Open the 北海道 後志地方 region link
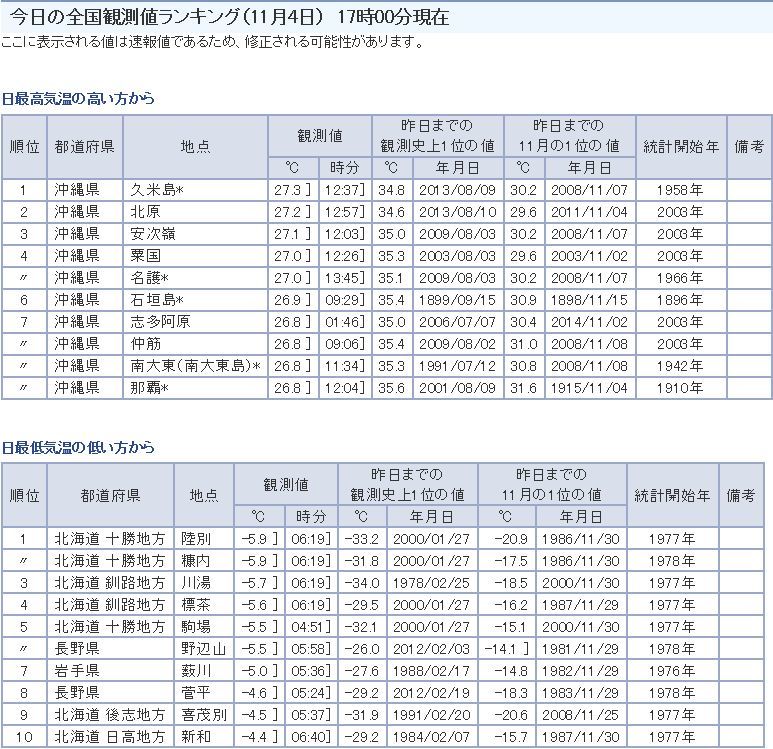This screenshot has width=773, height=749. pyautogui.click(x=109, y=715)
